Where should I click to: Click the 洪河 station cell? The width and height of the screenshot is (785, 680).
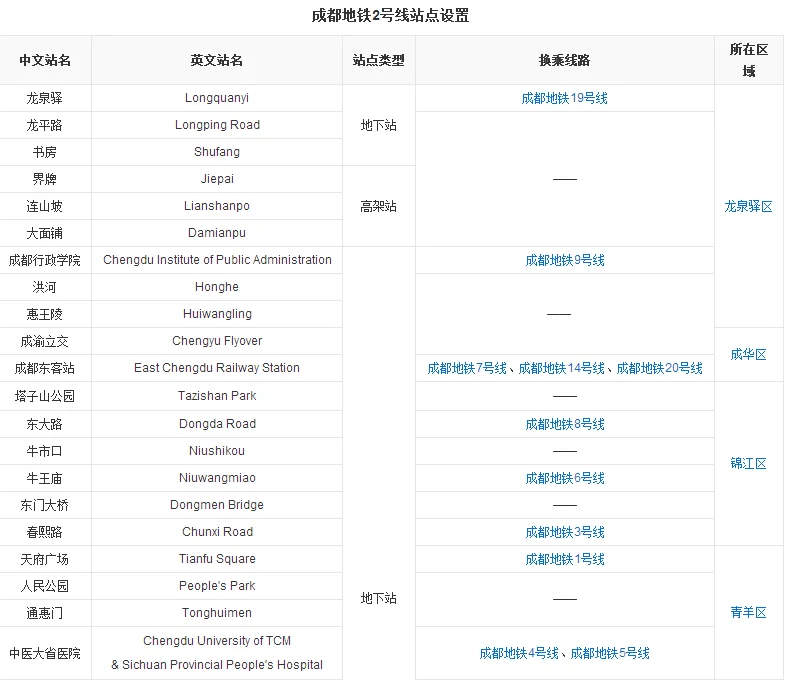pyautogui.click(x=45, y=287)
